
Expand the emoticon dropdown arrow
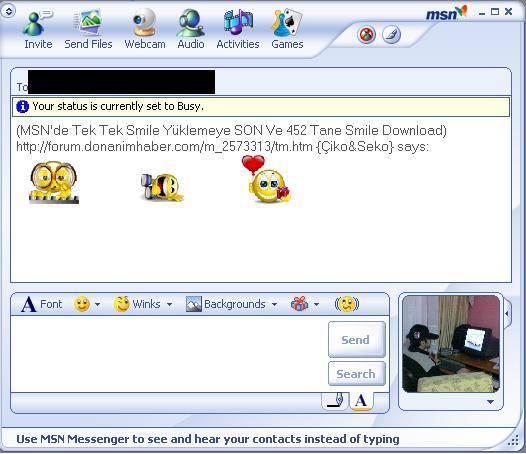coord(97,304)
